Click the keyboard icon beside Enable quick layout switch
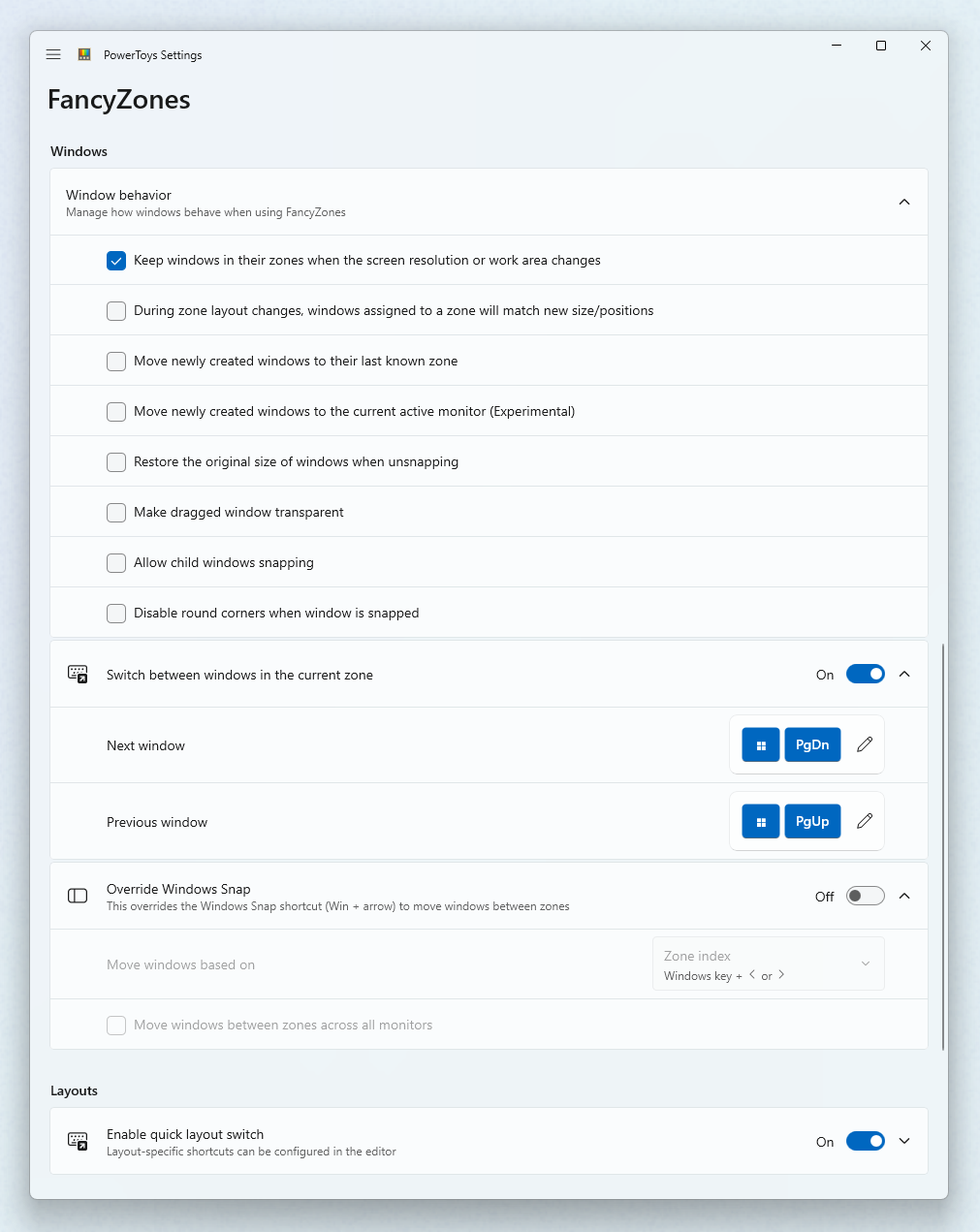This screenshot has height=1232, width=980. pos(78,1141)
